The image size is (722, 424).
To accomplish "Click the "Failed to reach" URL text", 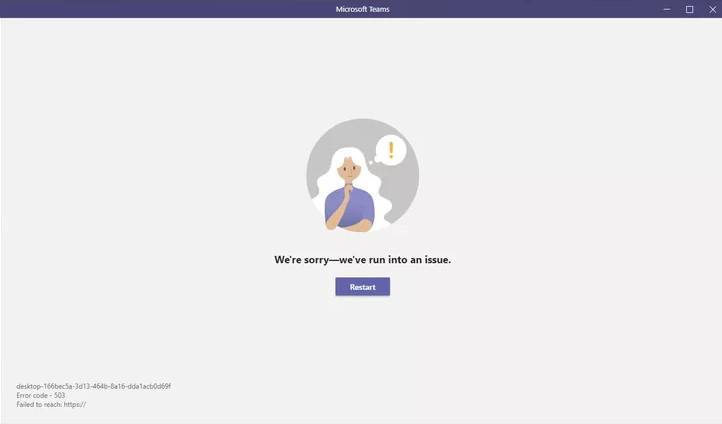I will point(51,405).
